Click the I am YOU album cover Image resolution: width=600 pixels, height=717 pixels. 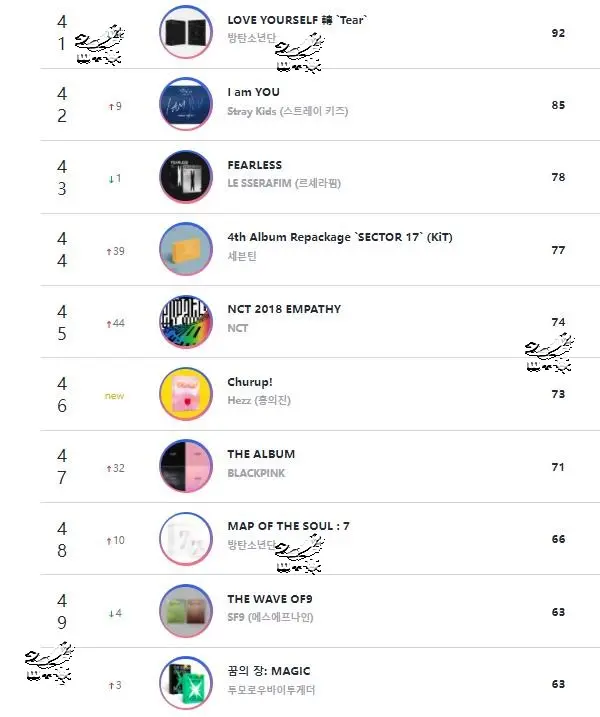[x=186, y=104]
